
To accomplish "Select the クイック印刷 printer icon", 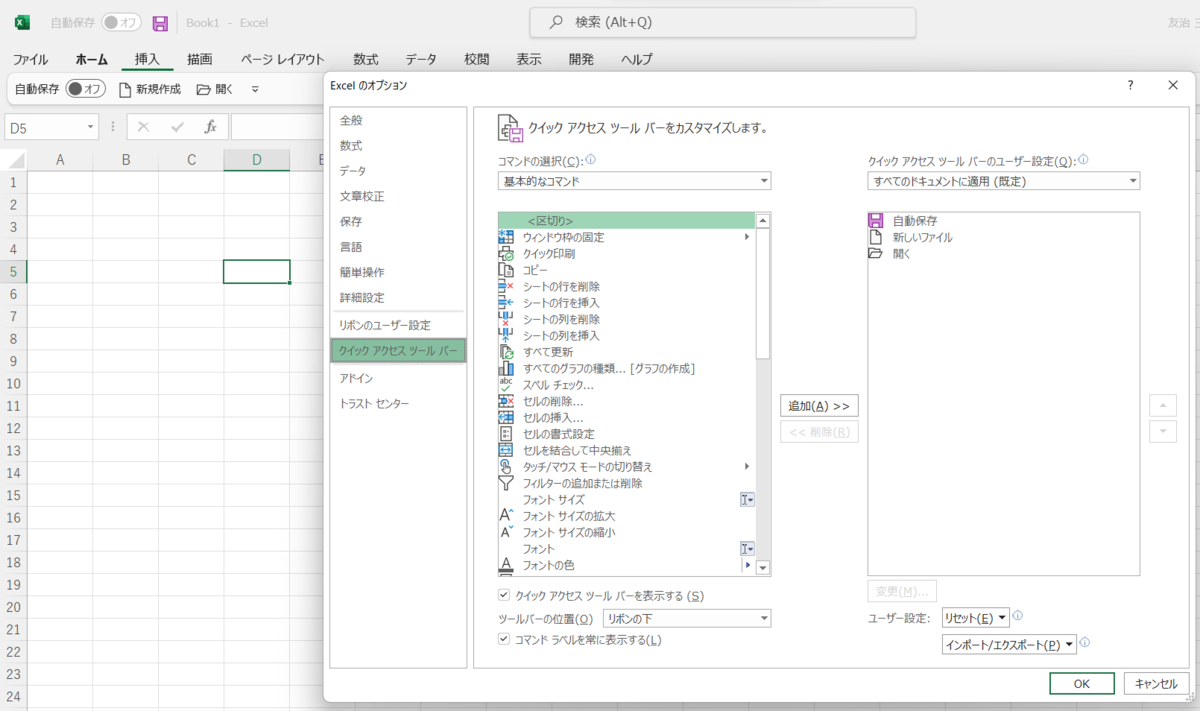I will click(506, 254).
